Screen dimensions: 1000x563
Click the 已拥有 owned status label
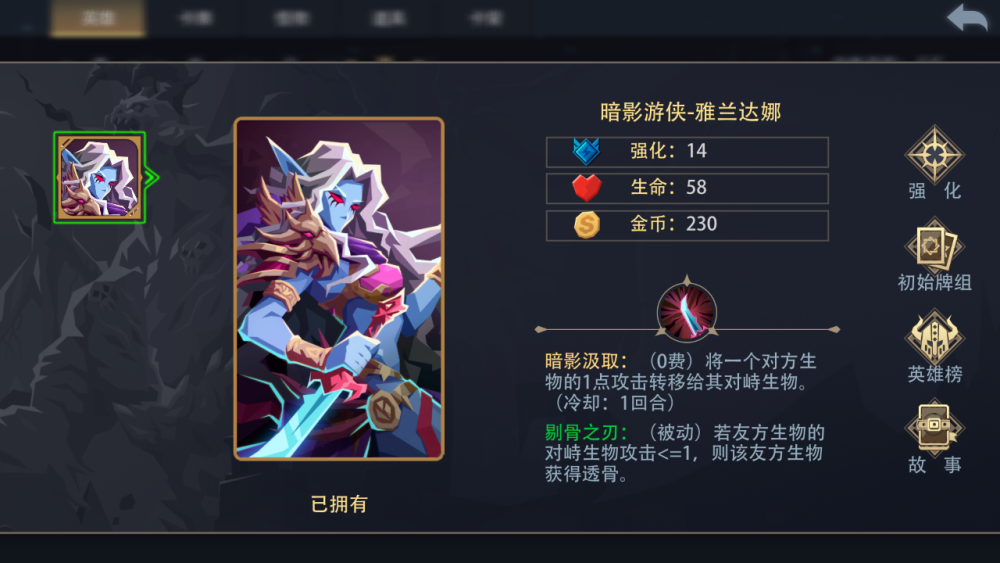tap(339, 504)
